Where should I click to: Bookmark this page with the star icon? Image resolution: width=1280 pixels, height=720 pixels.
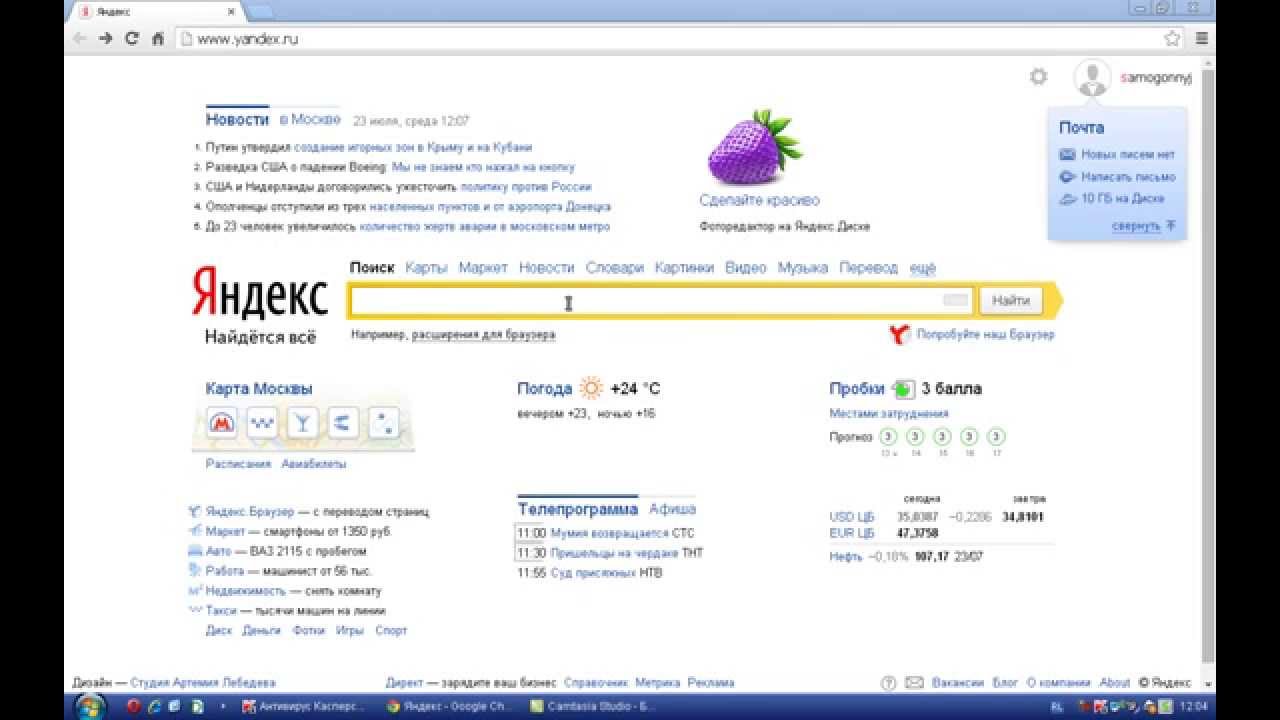1172,39
